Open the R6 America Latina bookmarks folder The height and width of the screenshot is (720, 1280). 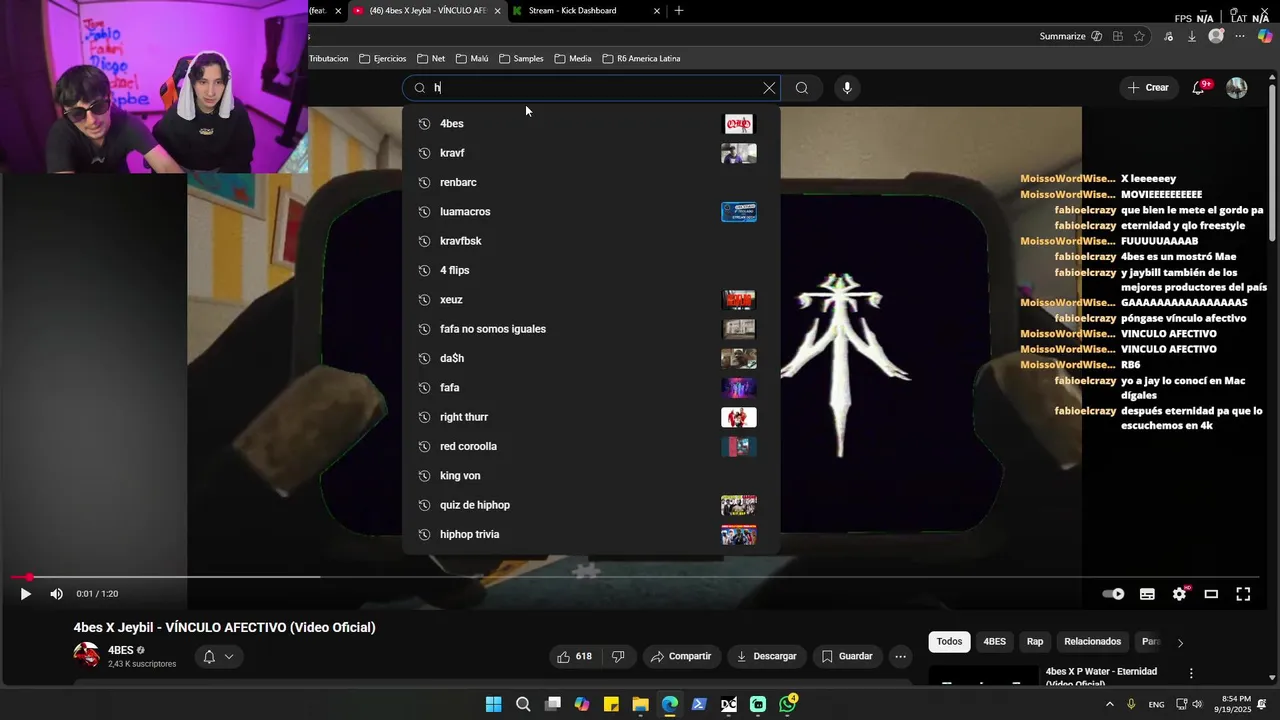(641, 59)
